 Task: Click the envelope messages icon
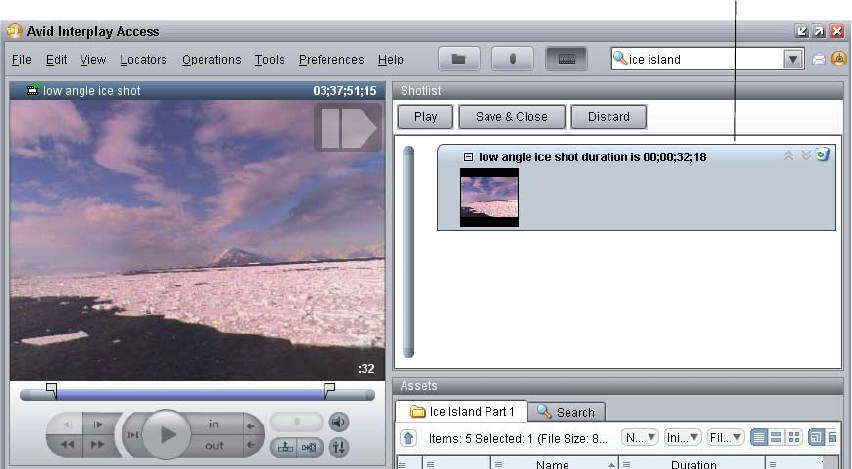pos(819,59)
